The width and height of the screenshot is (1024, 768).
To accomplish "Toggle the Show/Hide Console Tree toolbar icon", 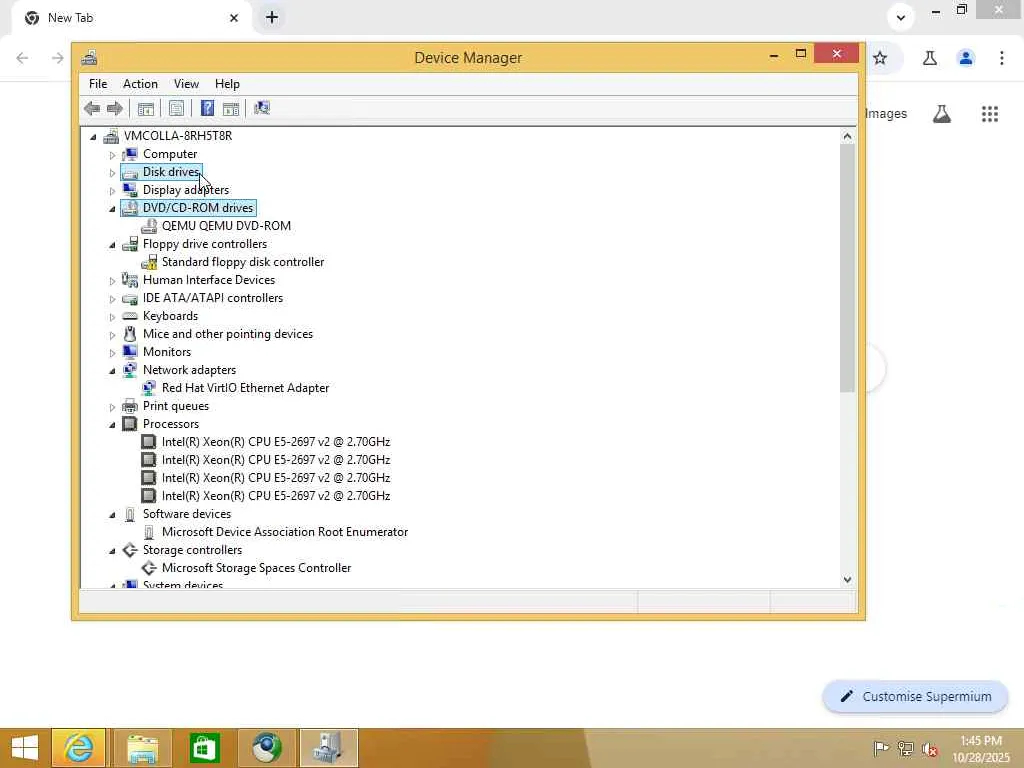I will coord(146,108).
